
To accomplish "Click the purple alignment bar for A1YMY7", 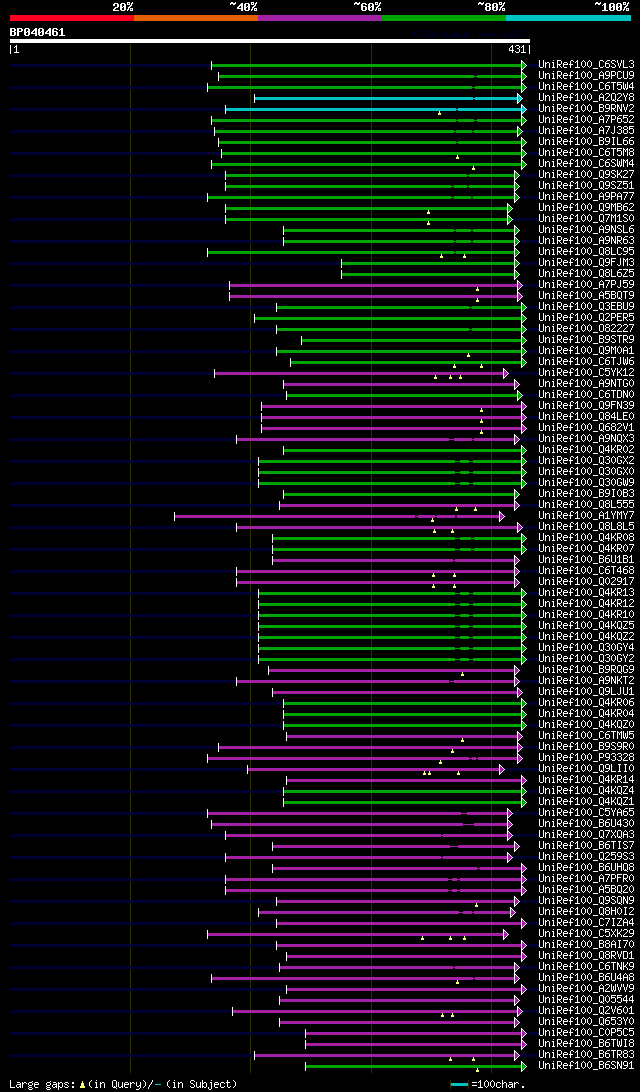I will point(338,516).
